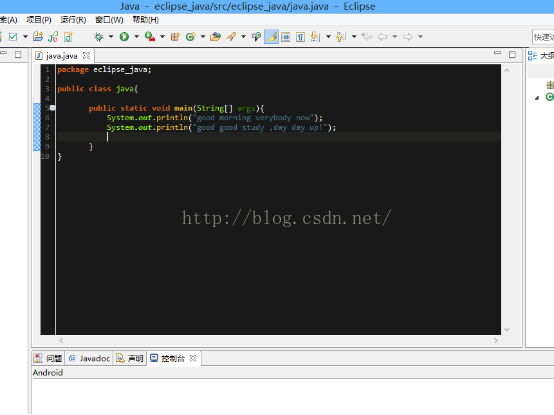
Task: Click the New Java Class icon
Action: coord(191,36)
